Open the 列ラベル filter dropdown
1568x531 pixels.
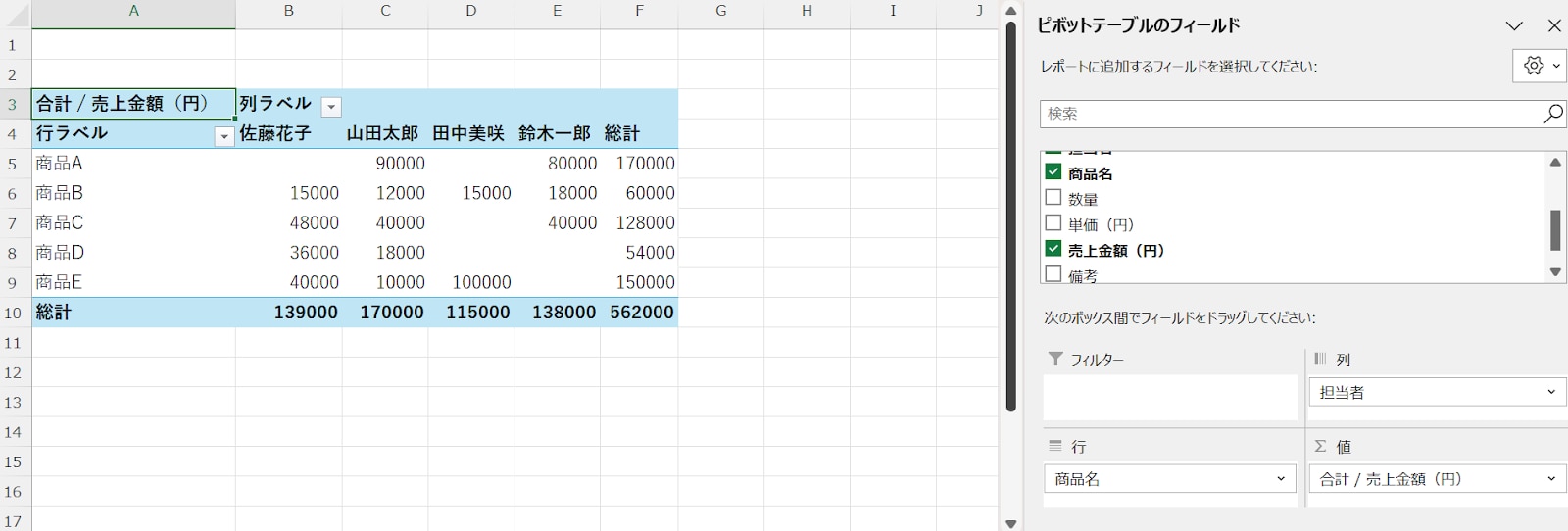[x=331, y=107]
